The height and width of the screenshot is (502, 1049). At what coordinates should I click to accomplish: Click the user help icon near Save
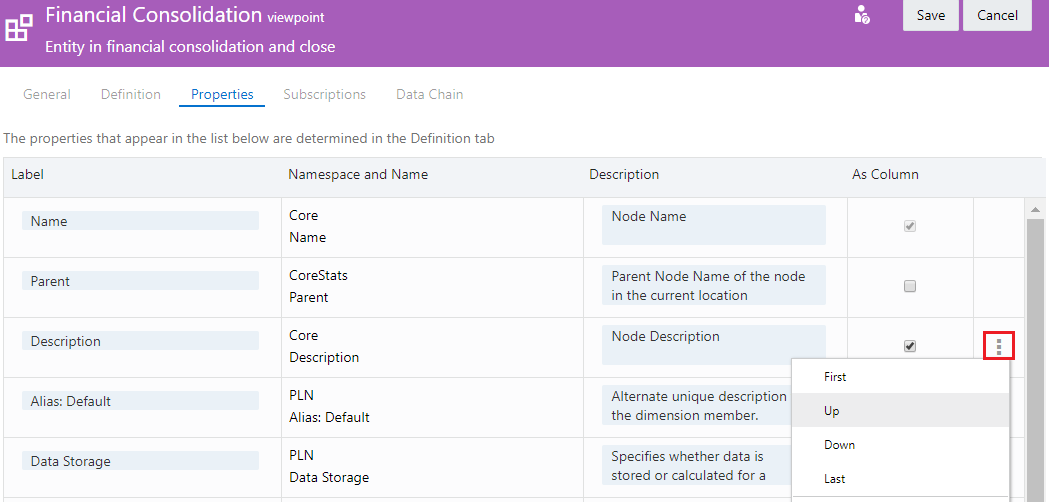(x=862, y=15)
